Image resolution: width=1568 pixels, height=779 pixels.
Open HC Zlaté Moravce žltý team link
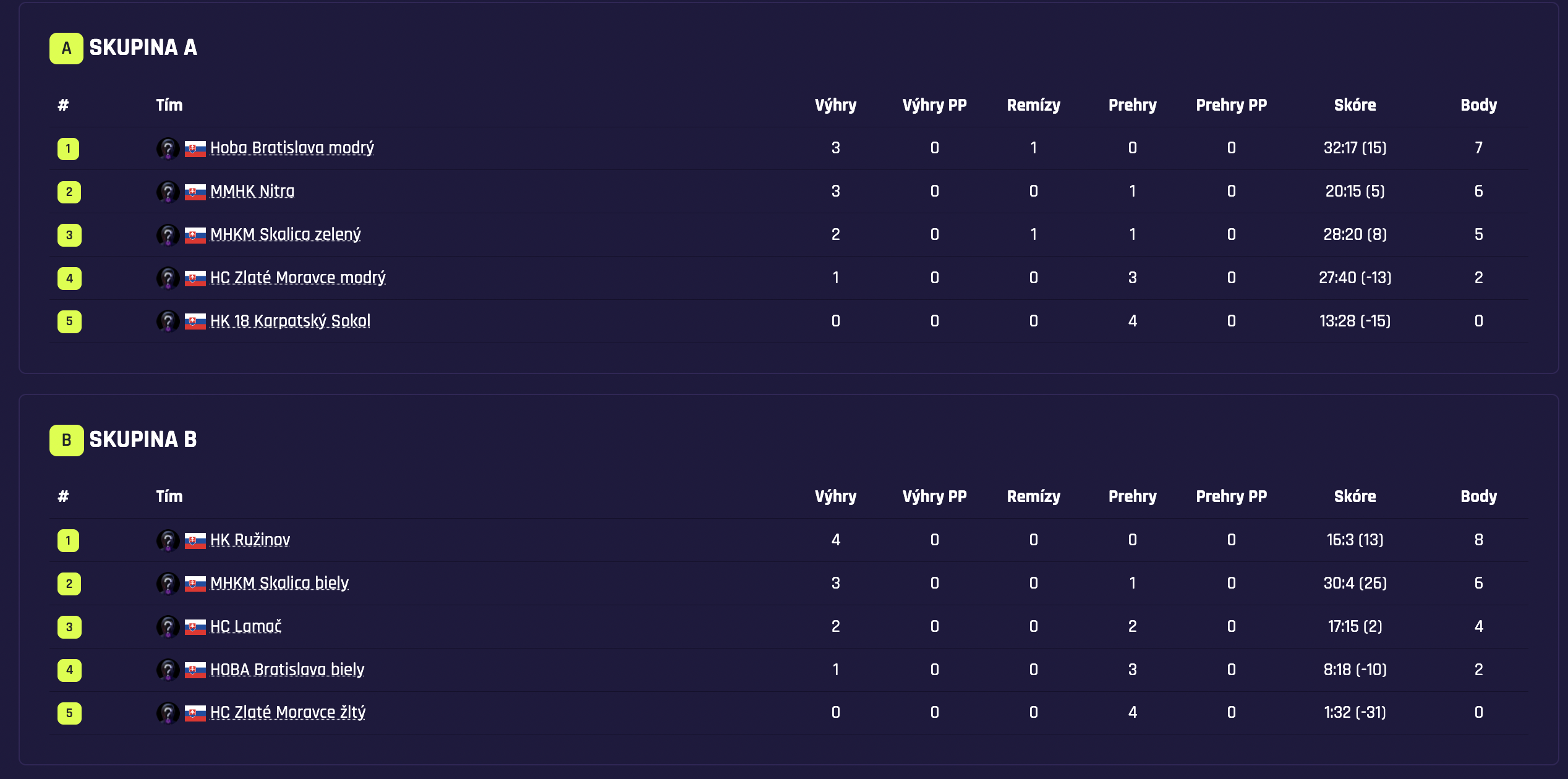(288, 713)
